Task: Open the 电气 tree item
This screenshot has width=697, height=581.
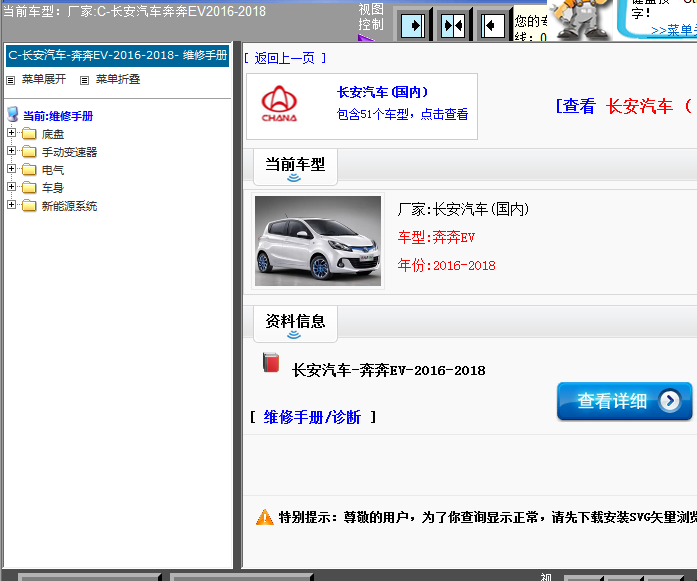Action: pos(53,170)
